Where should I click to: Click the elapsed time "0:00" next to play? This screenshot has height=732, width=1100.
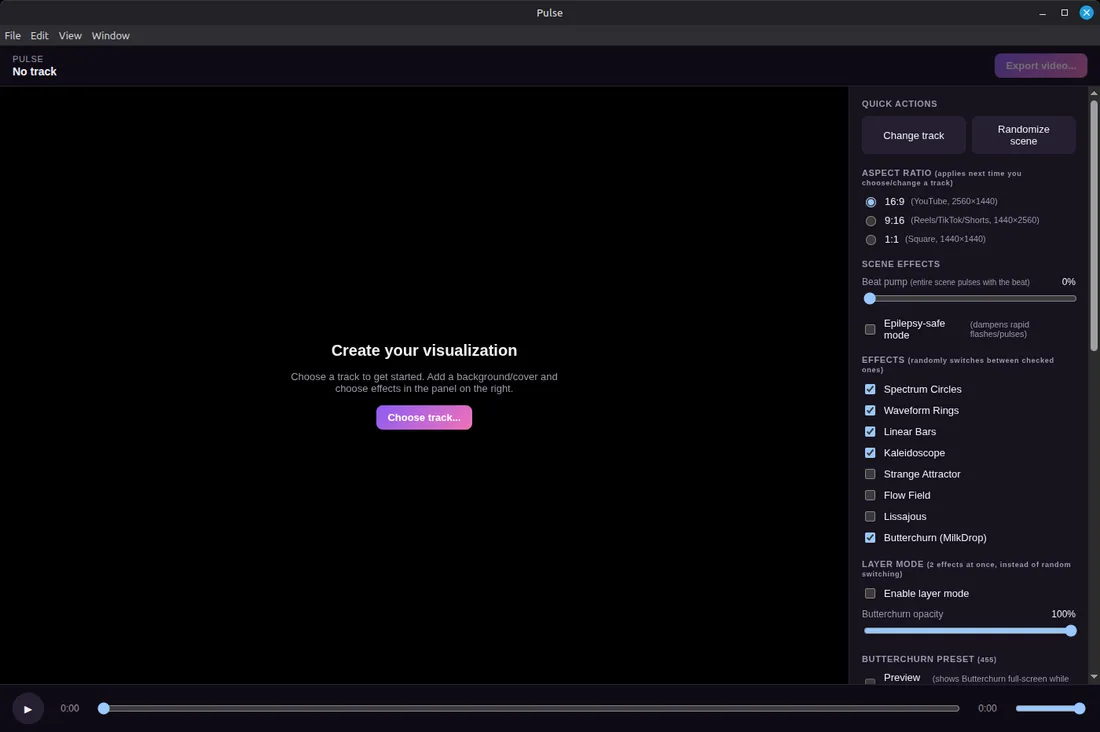(69, 709)
